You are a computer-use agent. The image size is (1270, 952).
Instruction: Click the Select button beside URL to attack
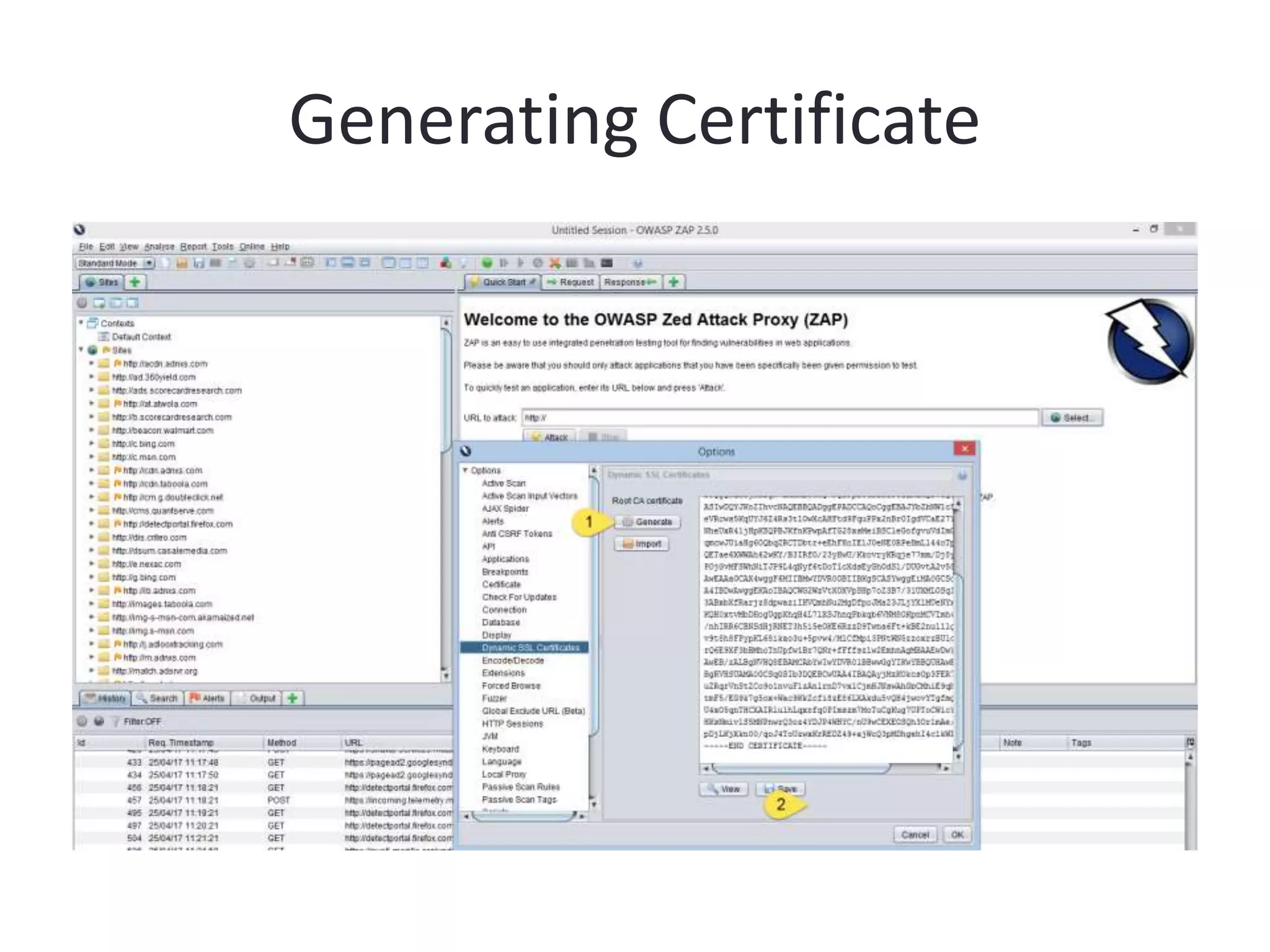pos(1072,418)
